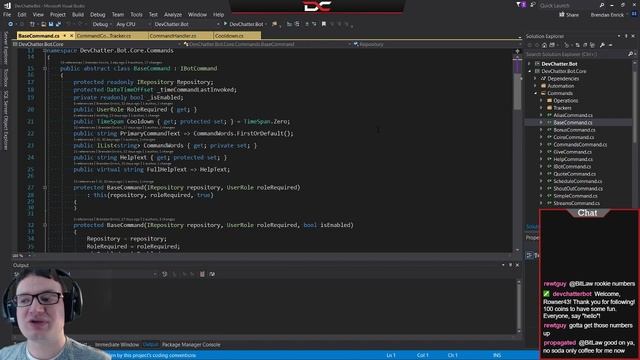Collapse the BaseCommand class outlining toggle
The width and height of the screenshot is (640, 360).
(x=45, y=69)
